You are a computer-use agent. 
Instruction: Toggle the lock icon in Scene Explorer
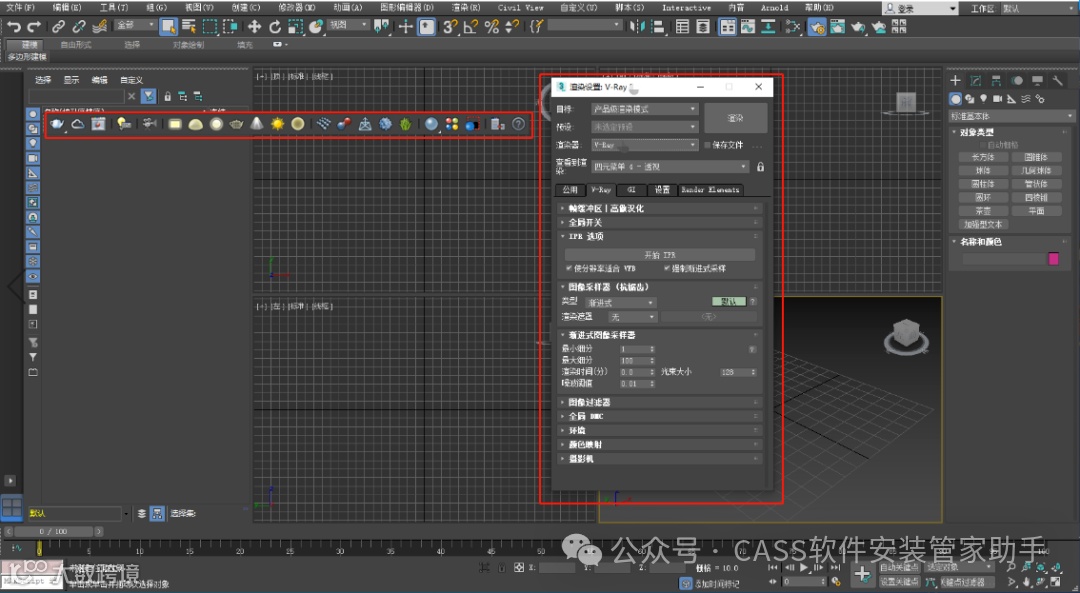pyautogui.click(x=167, y=96)
